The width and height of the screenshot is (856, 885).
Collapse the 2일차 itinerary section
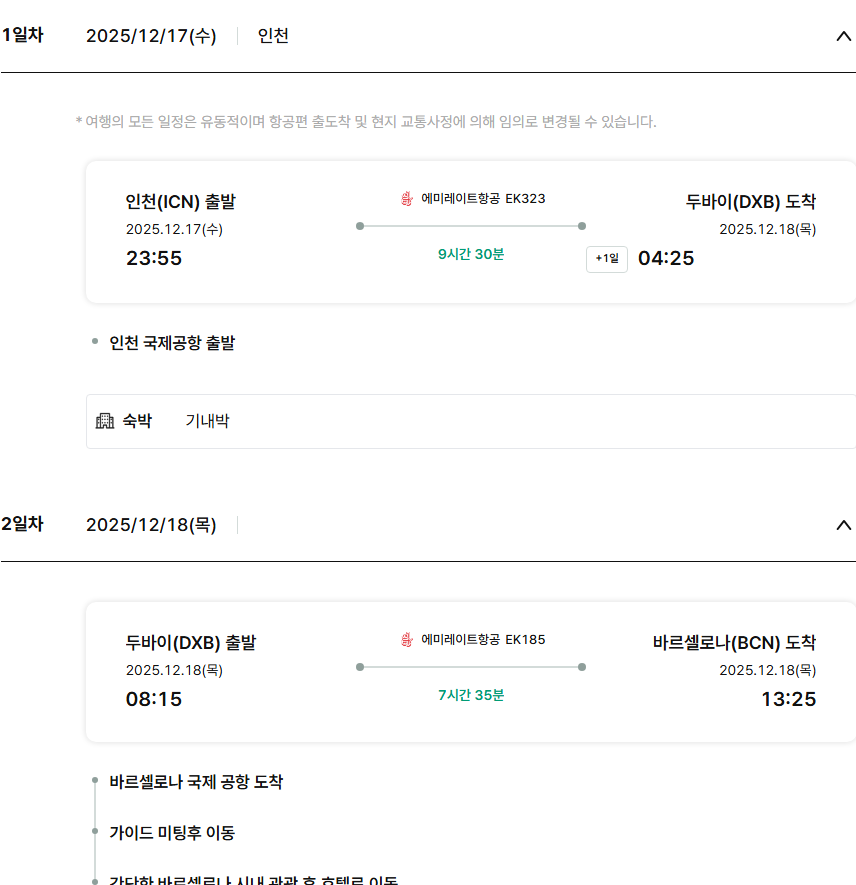pyautogui.click(x=843, y=525)
